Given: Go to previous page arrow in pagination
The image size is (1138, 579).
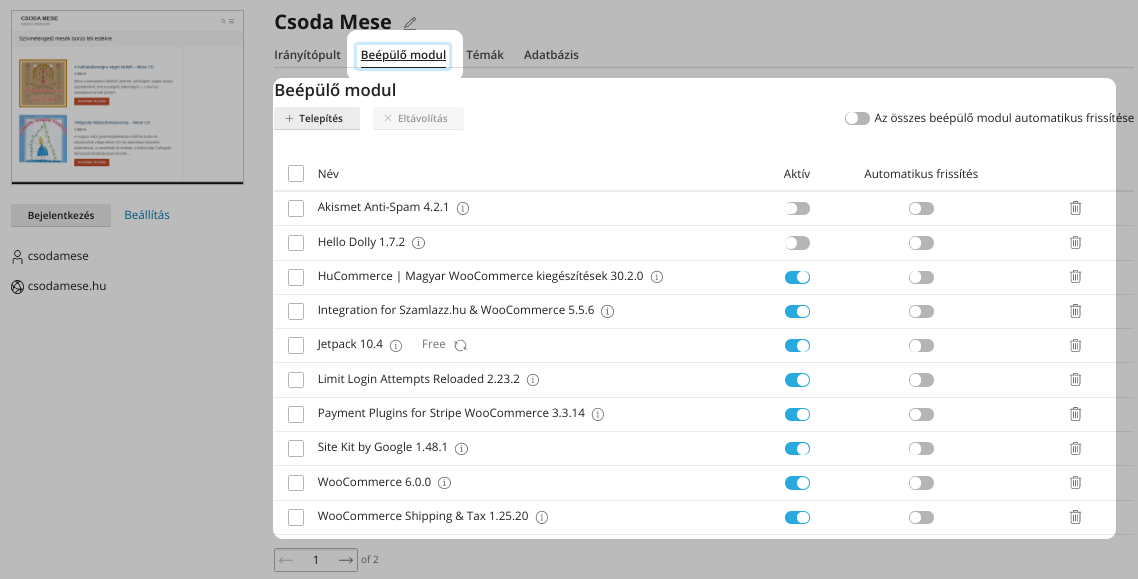Looking at the screenshot, I should (286, 560).
